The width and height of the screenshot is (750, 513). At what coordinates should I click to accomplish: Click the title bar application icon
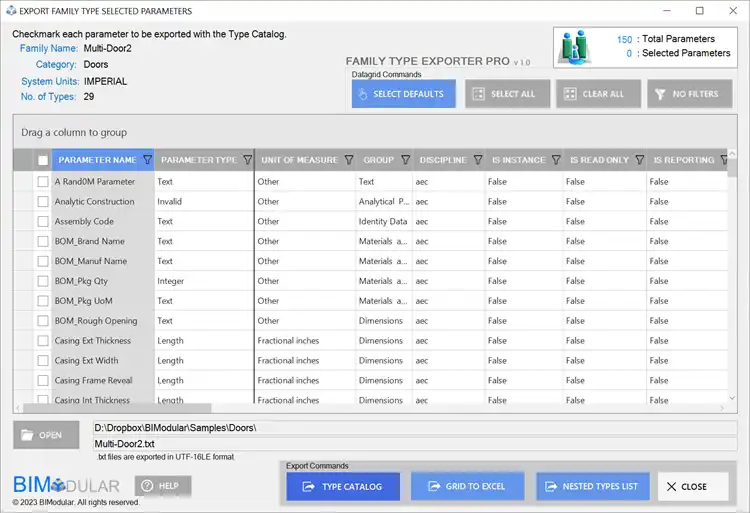pyautogui.click(x=11, y=11)
